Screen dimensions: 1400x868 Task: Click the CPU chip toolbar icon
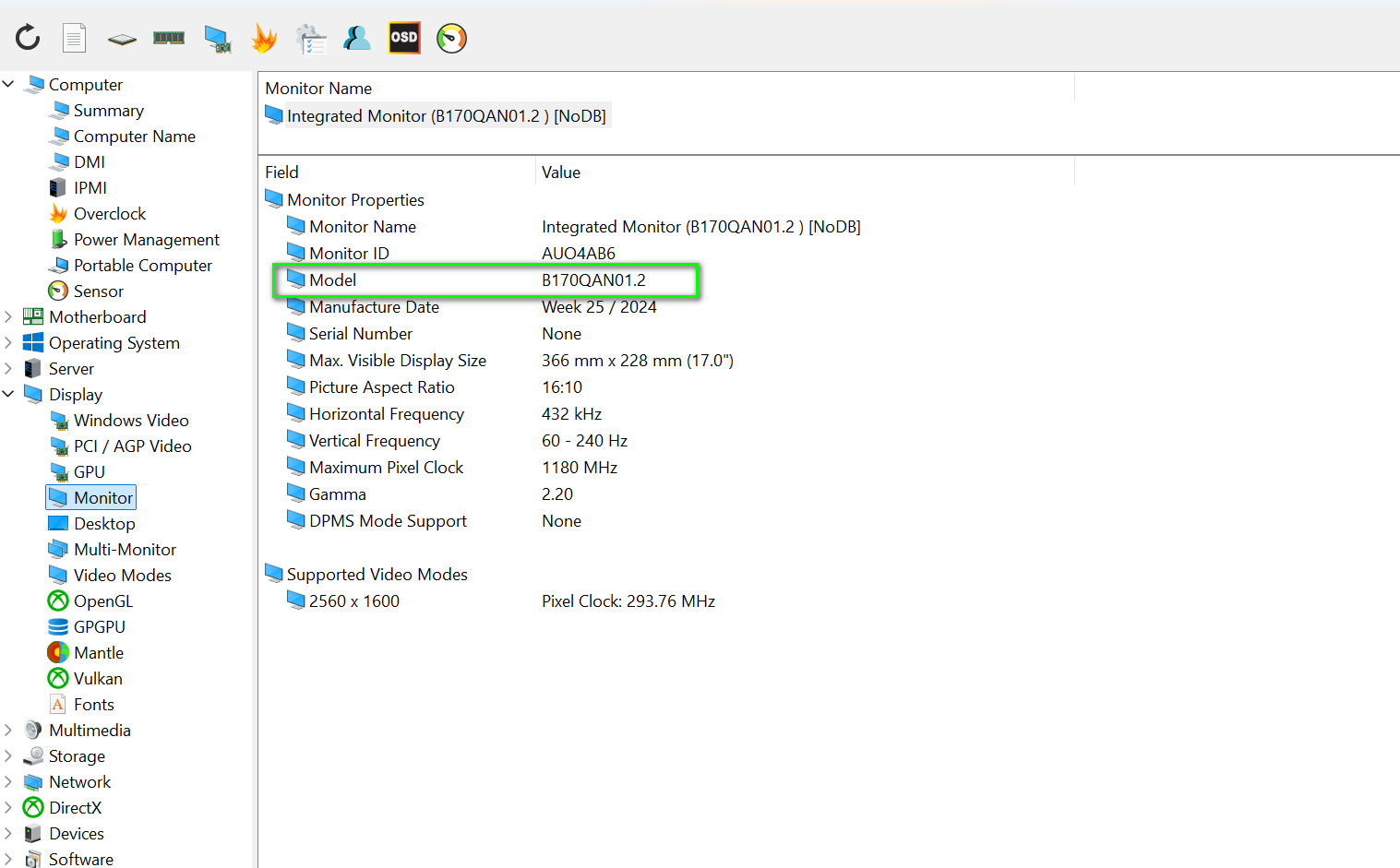click(x=122, y=39)
